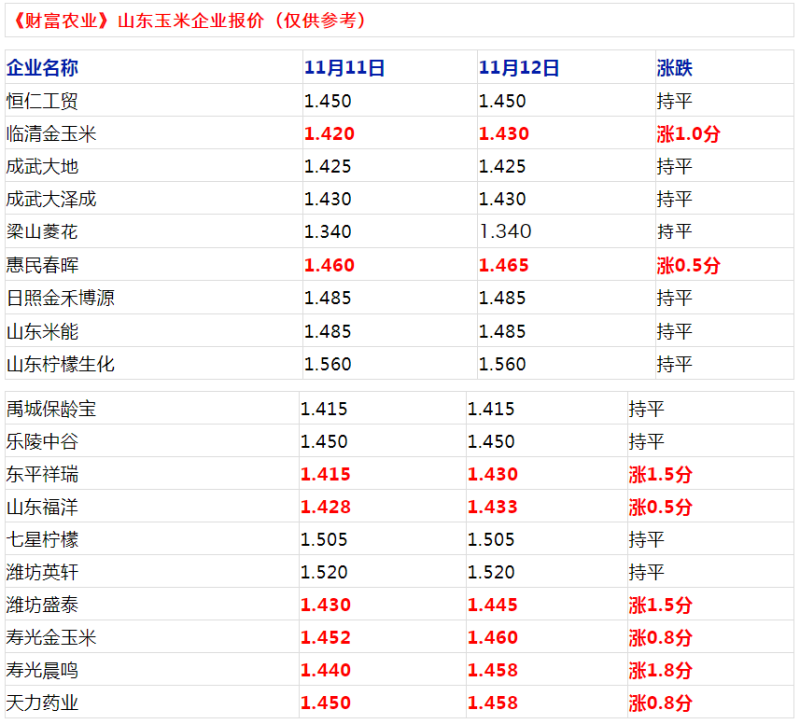Click the 涨1.8分 change cell
800x724 pixels.
(660, 670)
